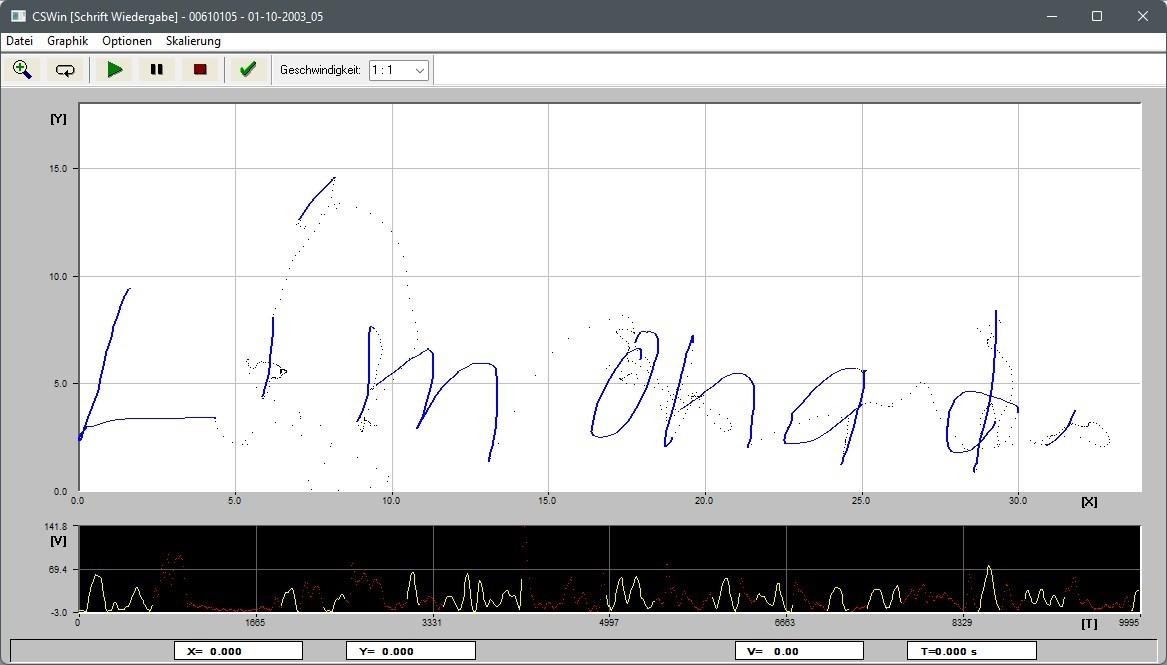This screenshot has width=1167, height=665.
Task: Click the T=0.000 s status field
Action: click(x=972, y=651)
